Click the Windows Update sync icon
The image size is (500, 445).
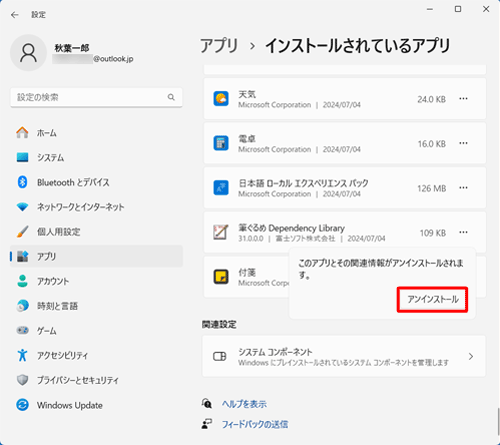22,405
